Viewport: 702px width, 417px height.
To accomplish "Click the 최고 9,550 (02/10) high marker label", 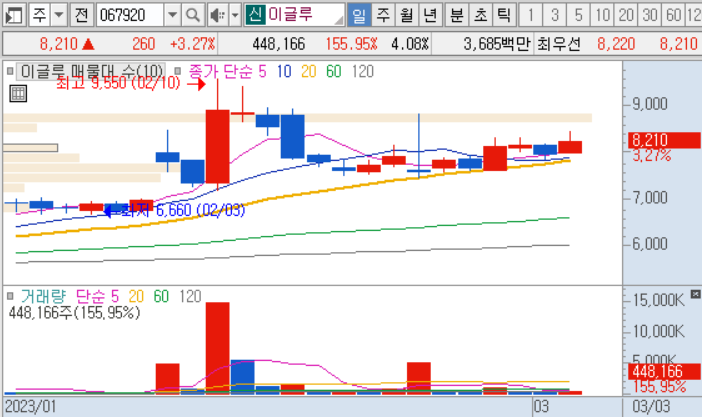I will 118,83.
